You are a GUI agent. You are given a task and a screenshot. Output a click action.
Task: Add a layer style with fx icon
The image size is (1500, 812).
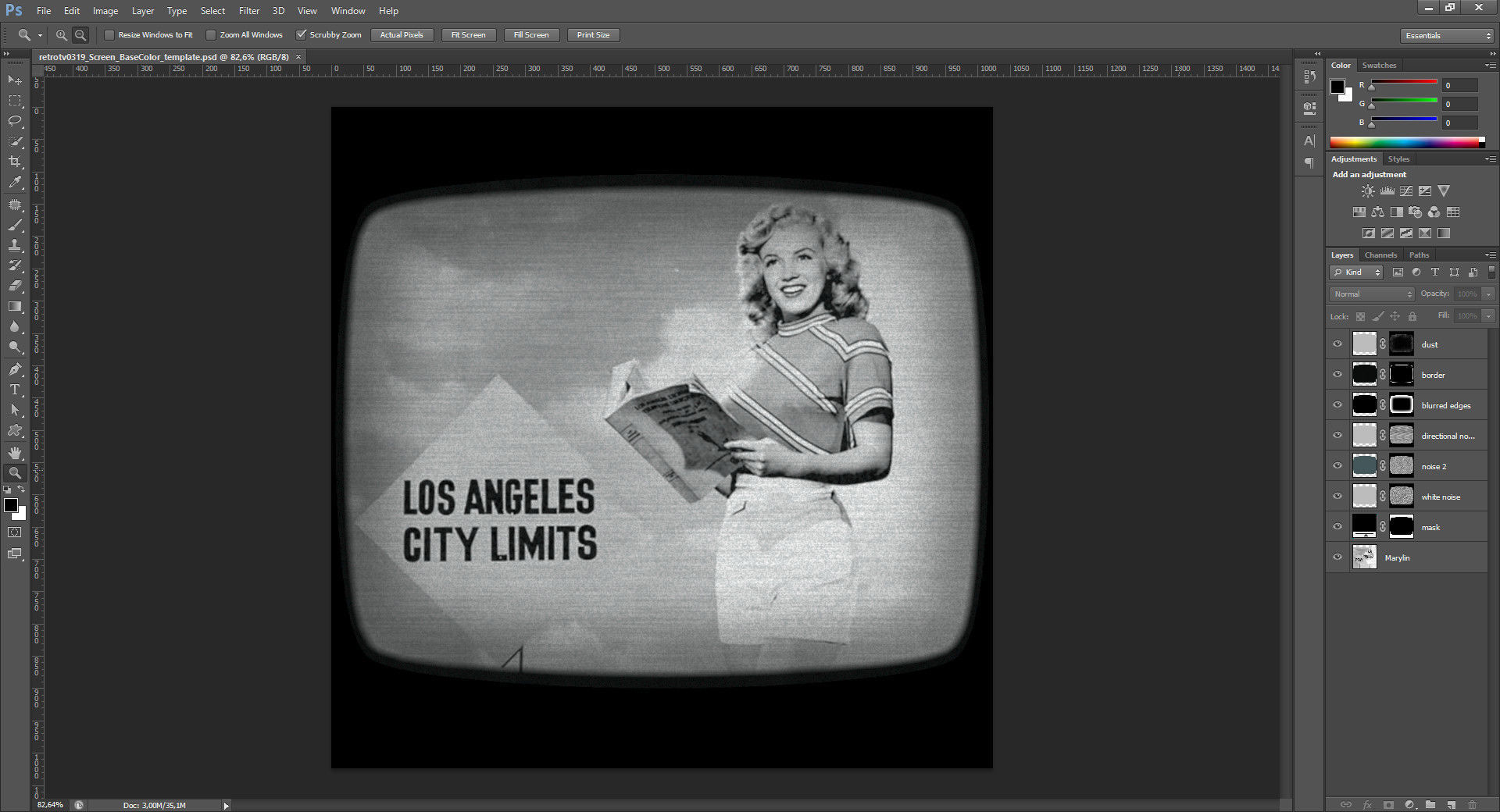tap(1367, 804)
